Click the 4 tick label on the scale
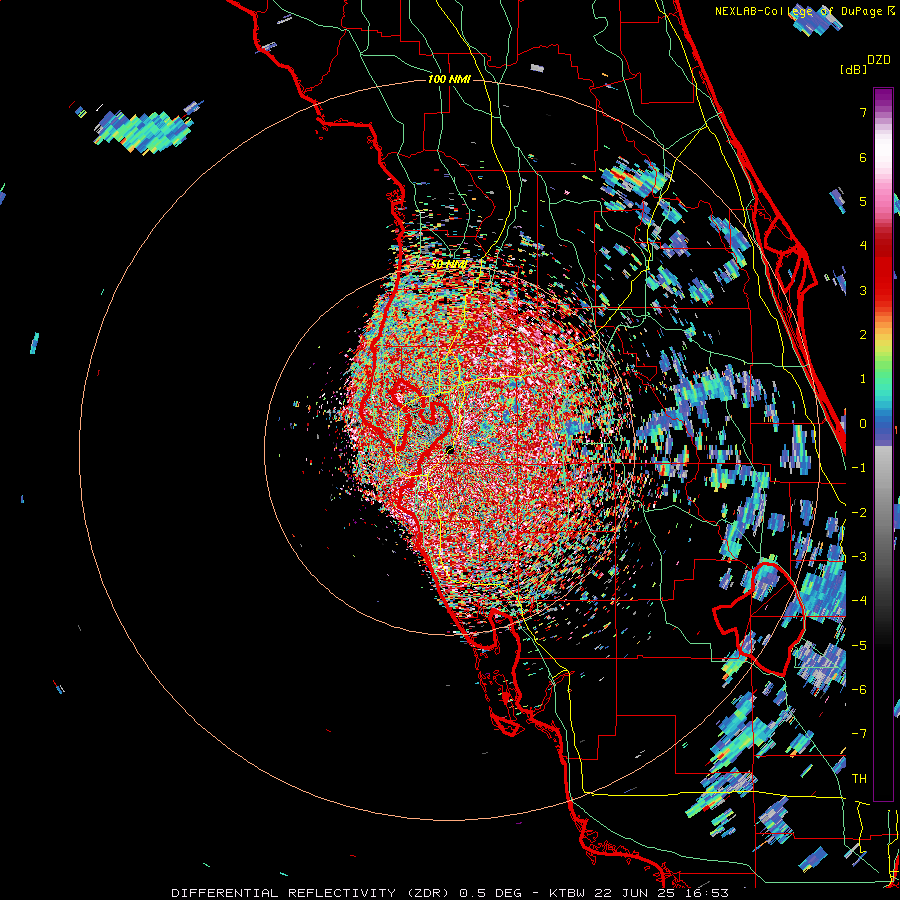The height and width of the screenshot is (900, 900). click(863, 246)
